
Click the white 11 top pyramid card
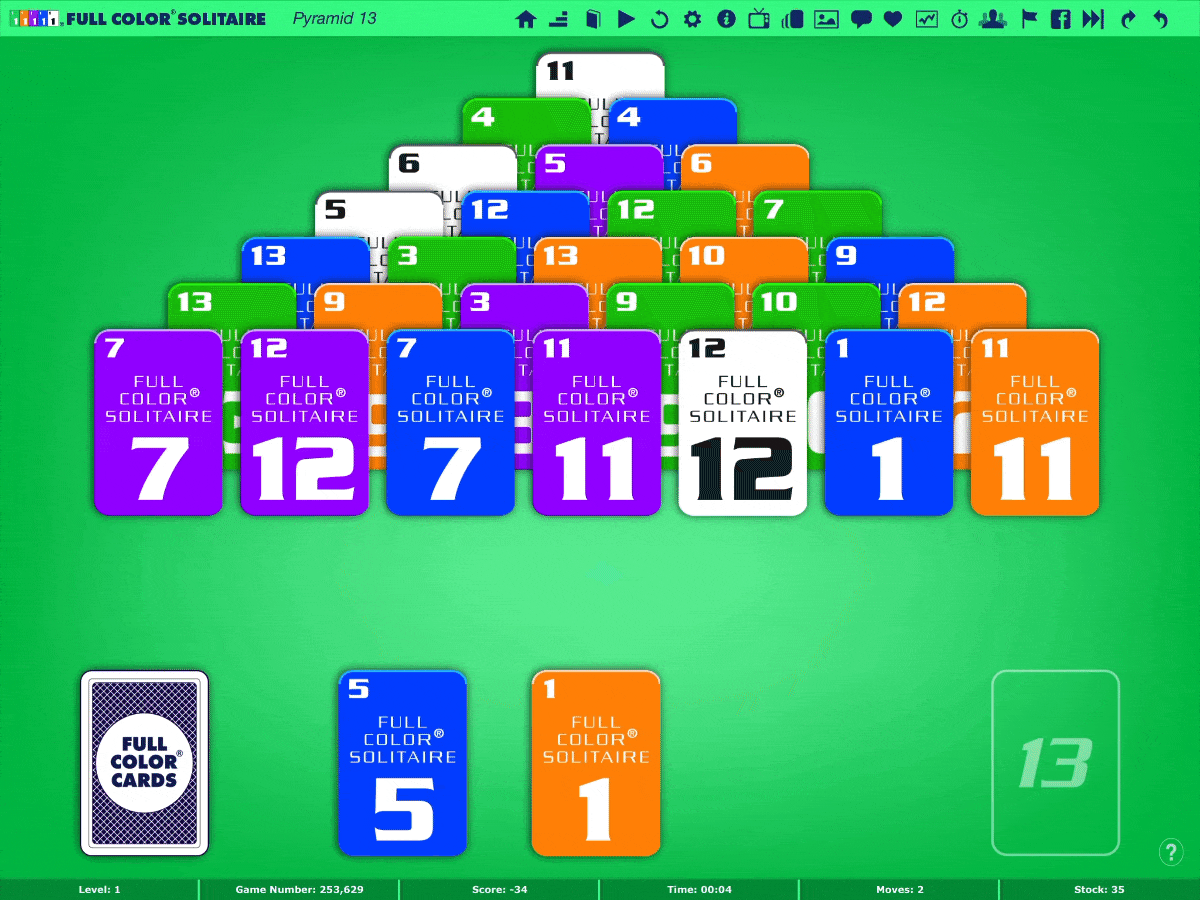[600, 74]
